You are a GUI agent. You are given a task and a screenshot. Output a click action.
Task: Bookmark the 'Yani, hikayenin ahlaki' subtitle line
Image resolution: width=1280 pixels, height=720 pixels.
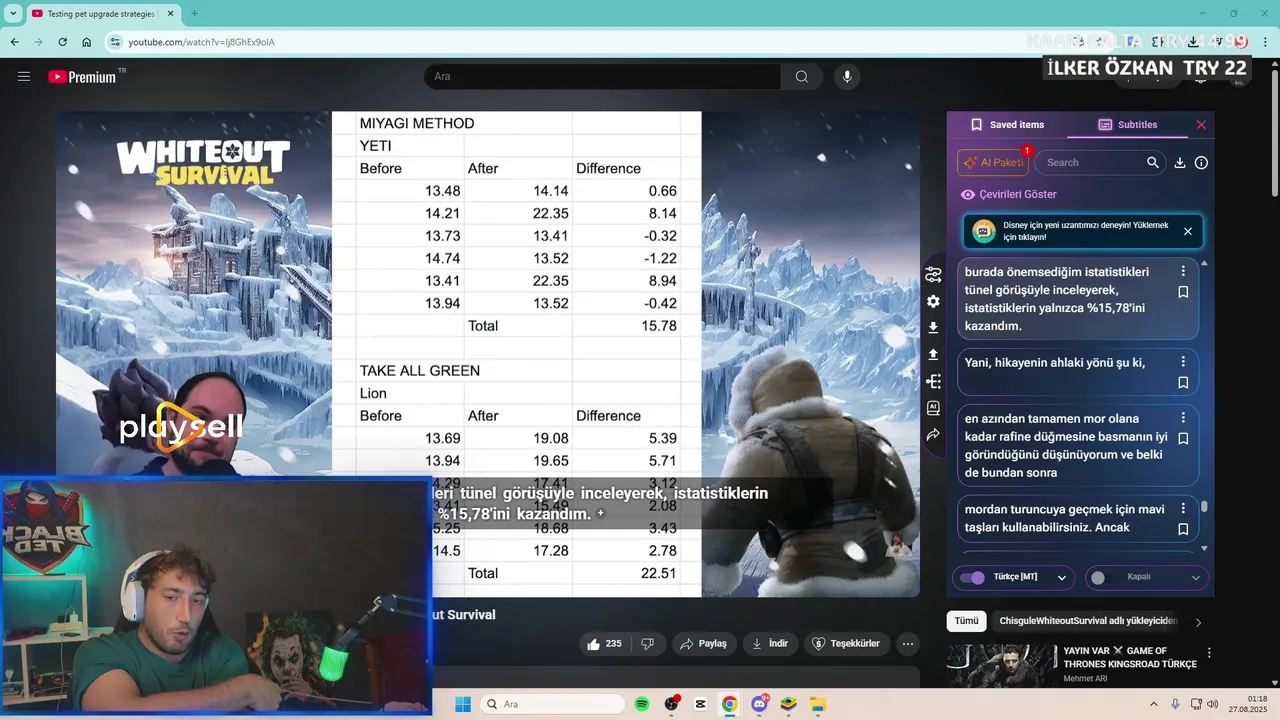pyautogui.click(x=1183, y=382)
